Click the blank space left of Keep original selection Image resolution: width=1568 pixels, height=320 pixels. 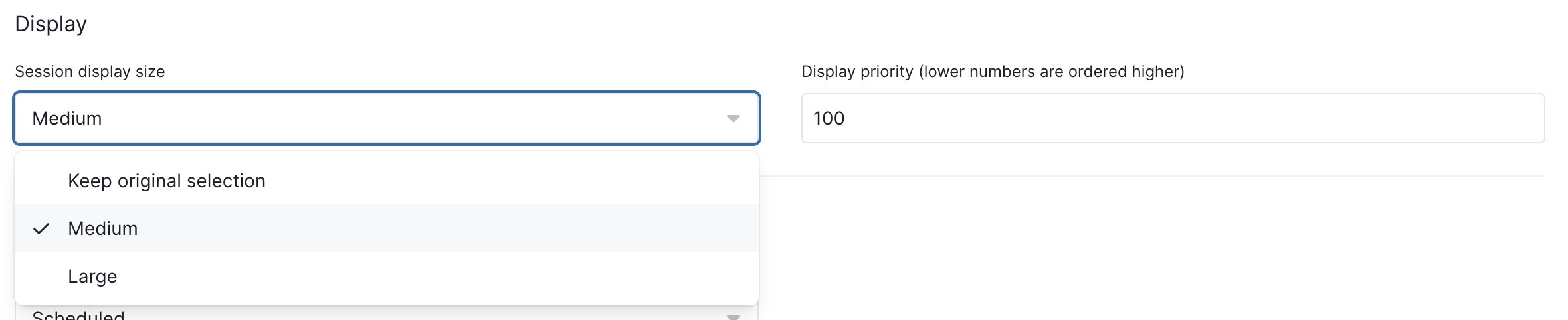[41, 181]
